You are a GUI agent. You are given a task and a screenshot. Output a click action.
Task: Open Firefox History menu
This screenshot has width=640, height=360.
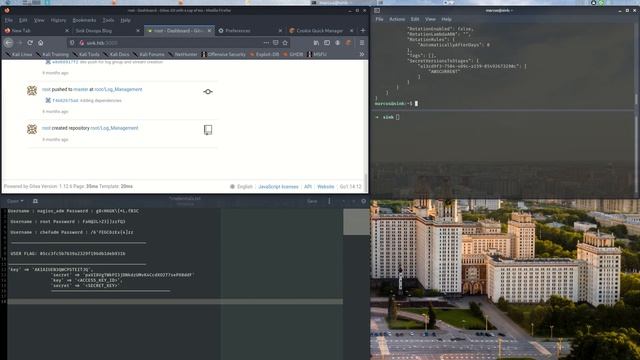point(58,20)
